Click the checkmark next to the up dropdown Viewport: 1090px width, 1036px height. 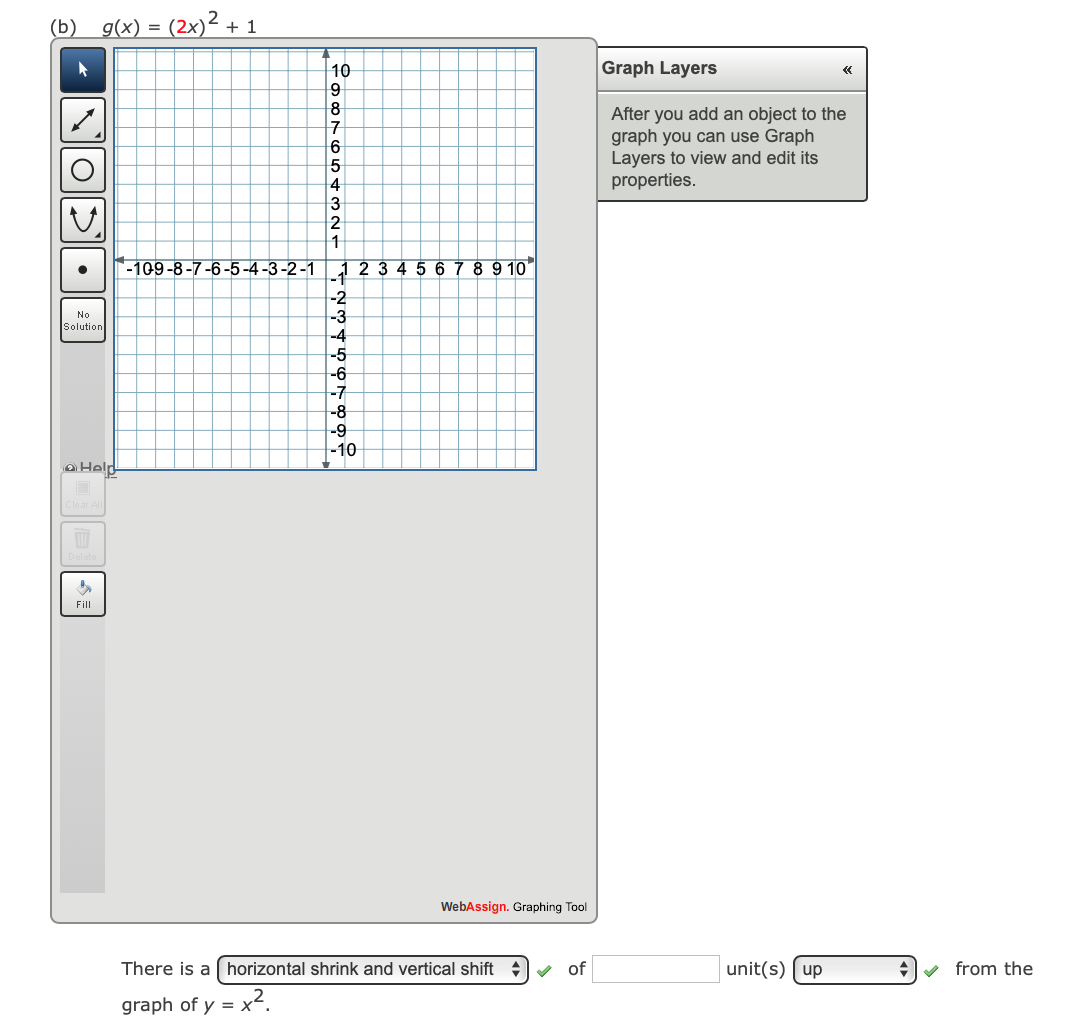[x=931, y=969]
